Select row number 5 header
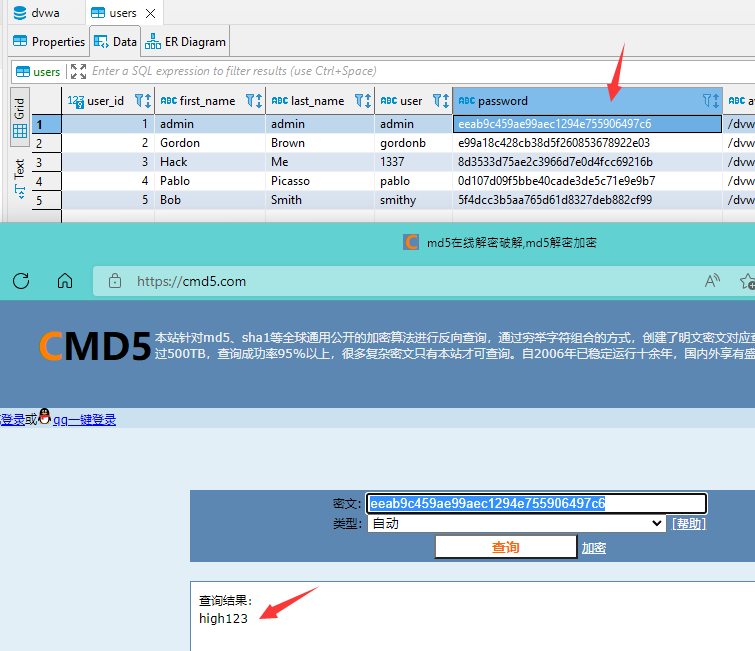 coord(46,200)
